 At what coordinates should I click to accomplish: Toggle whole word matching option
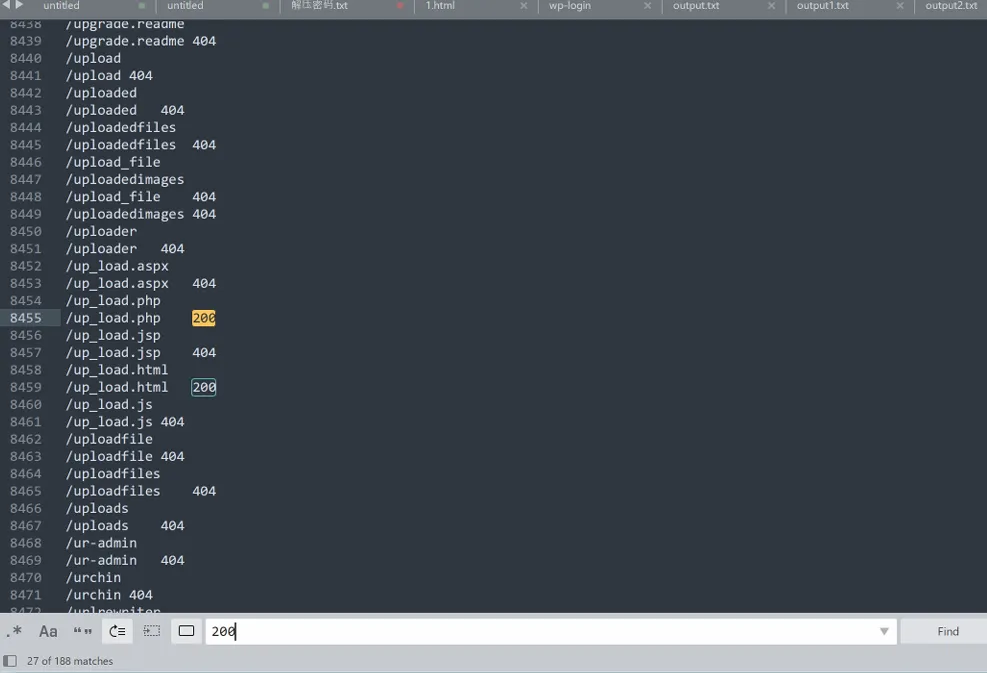click(82, 631)
